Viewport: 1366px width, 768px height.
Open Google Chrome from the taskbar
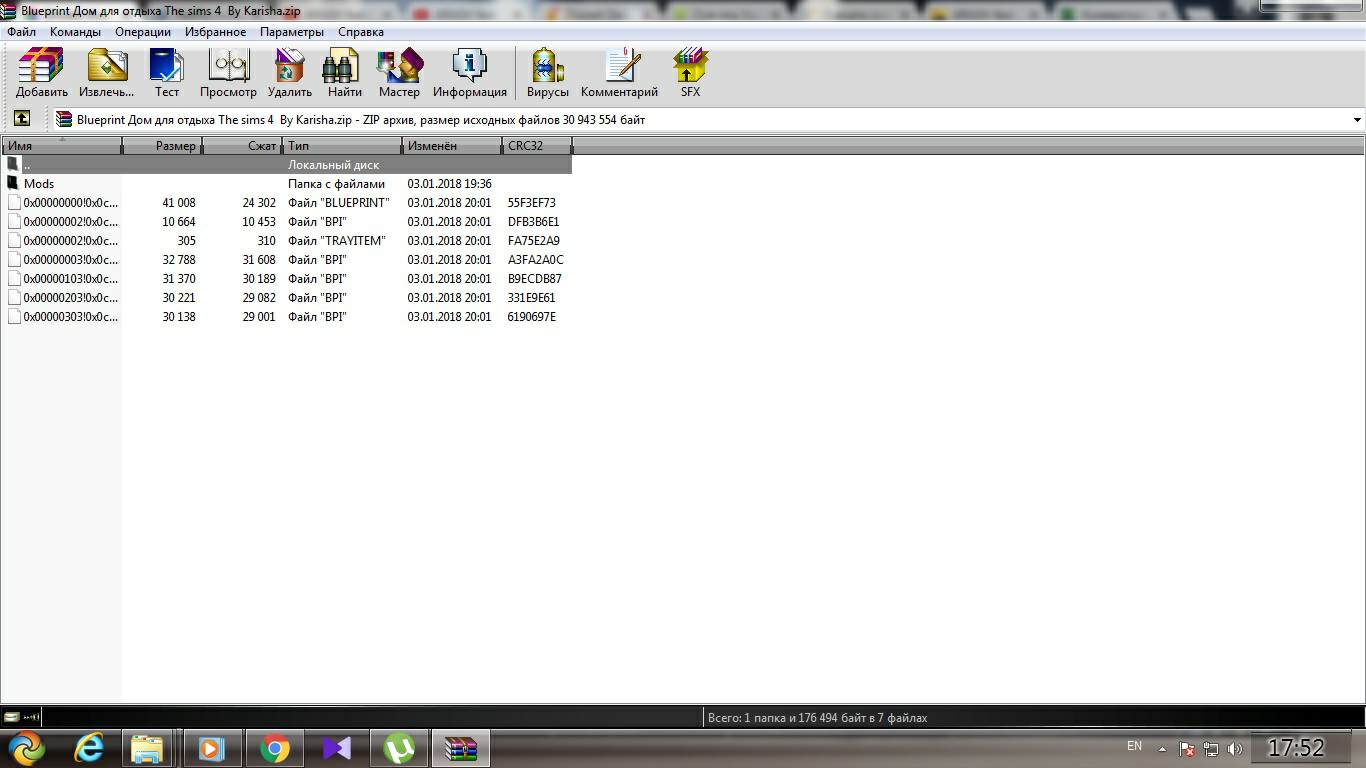click(275, 748)
